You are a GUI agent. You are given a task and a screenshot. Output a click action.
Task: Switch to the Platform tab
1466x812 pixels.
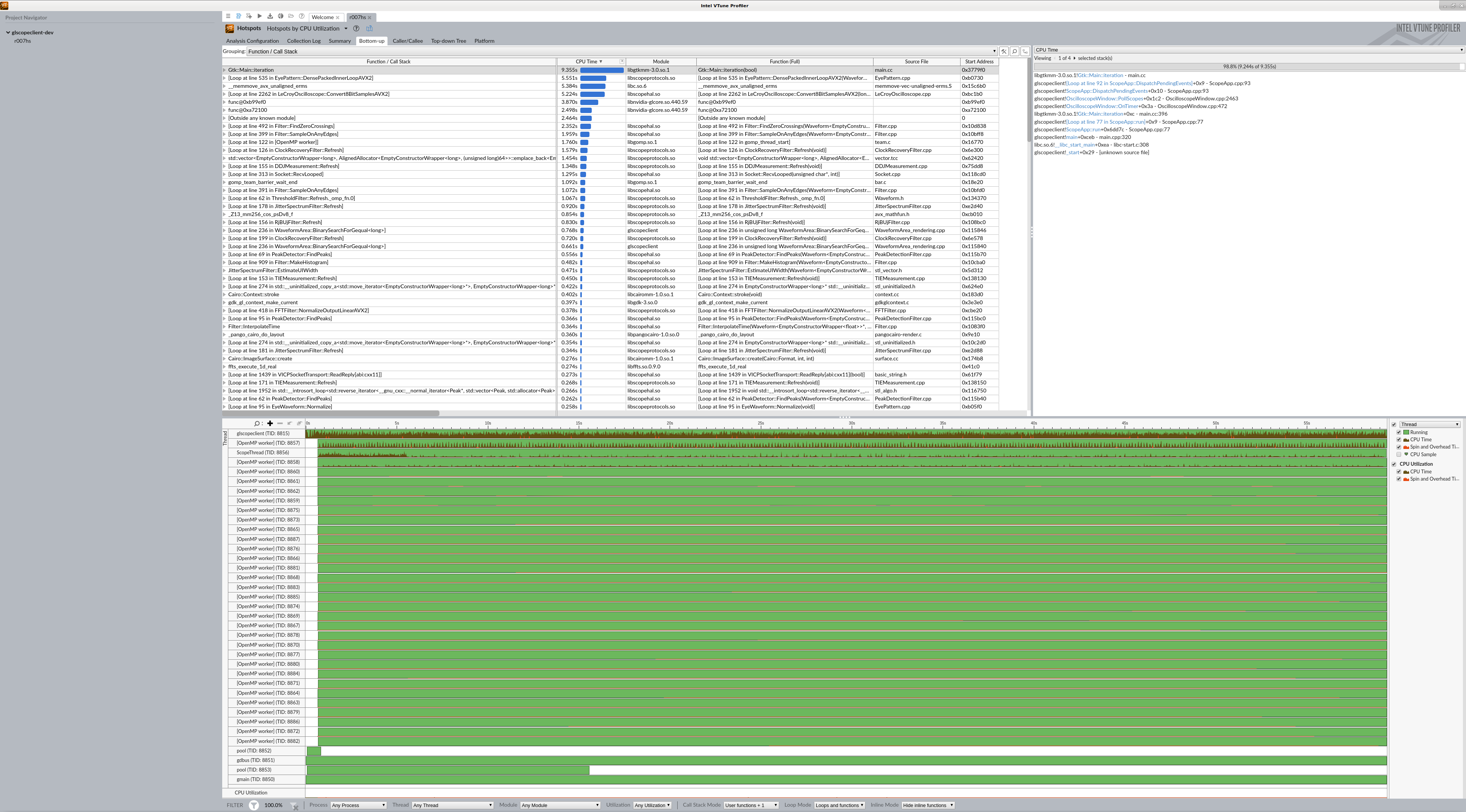pos(484,41)
